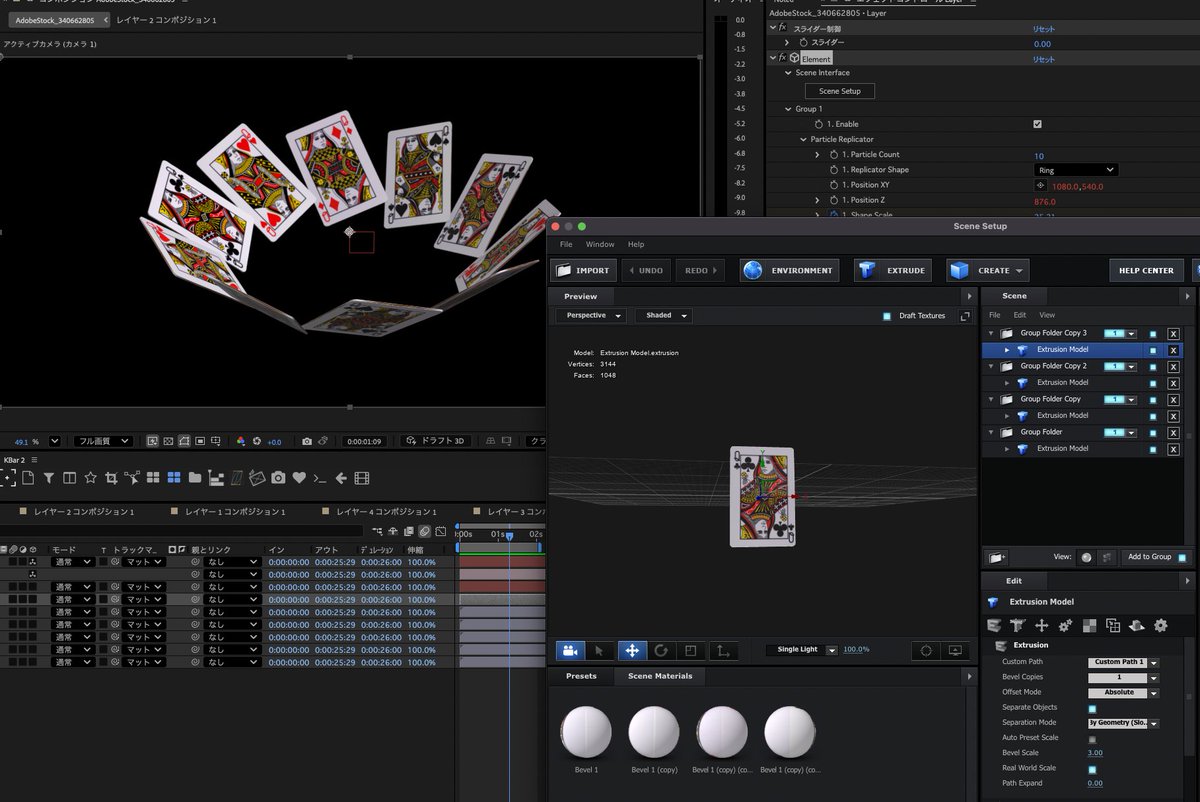This screenshot has height=802, width=1200.
Task: Click the blue grid icon in KBar
Action: [x=174, y=478]
